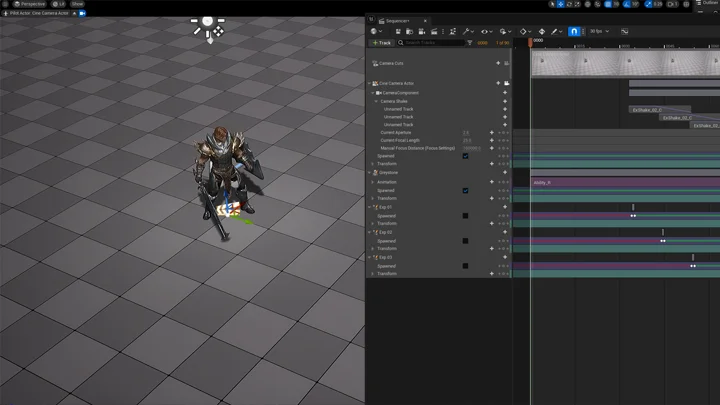This screenshot has width=720, height=405.
Task: Click the Sequencer Save icon
Action: coord(398,31)
